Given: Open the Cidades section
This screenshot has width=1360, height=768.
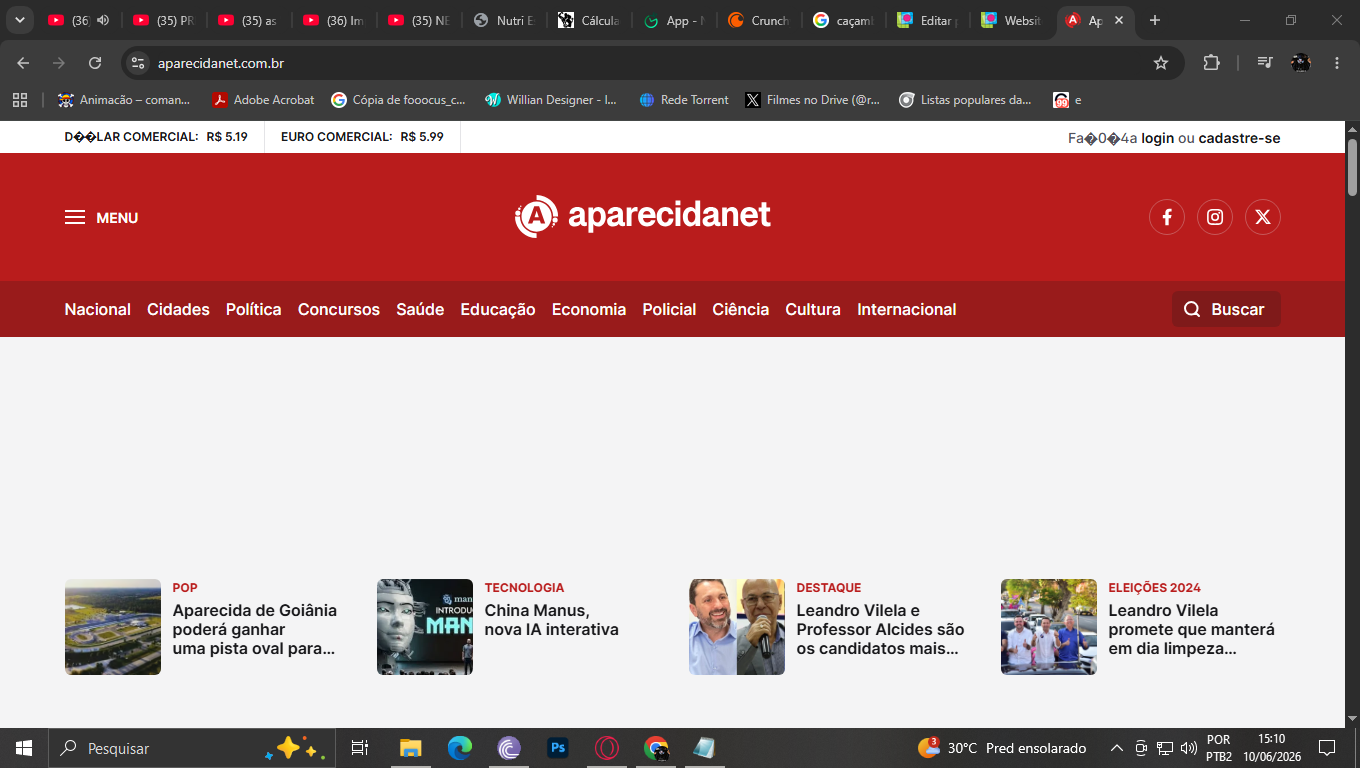Looking at the screenshot, I should 178,309.
